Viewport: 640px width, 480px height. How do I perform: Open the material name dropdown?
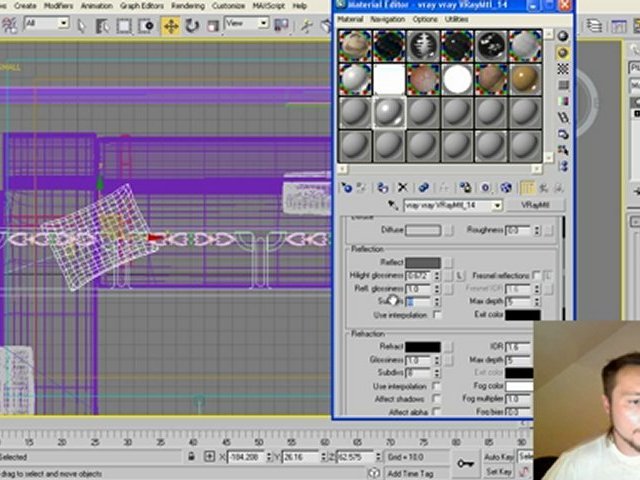pyautogui.click(x=497, y=205)
